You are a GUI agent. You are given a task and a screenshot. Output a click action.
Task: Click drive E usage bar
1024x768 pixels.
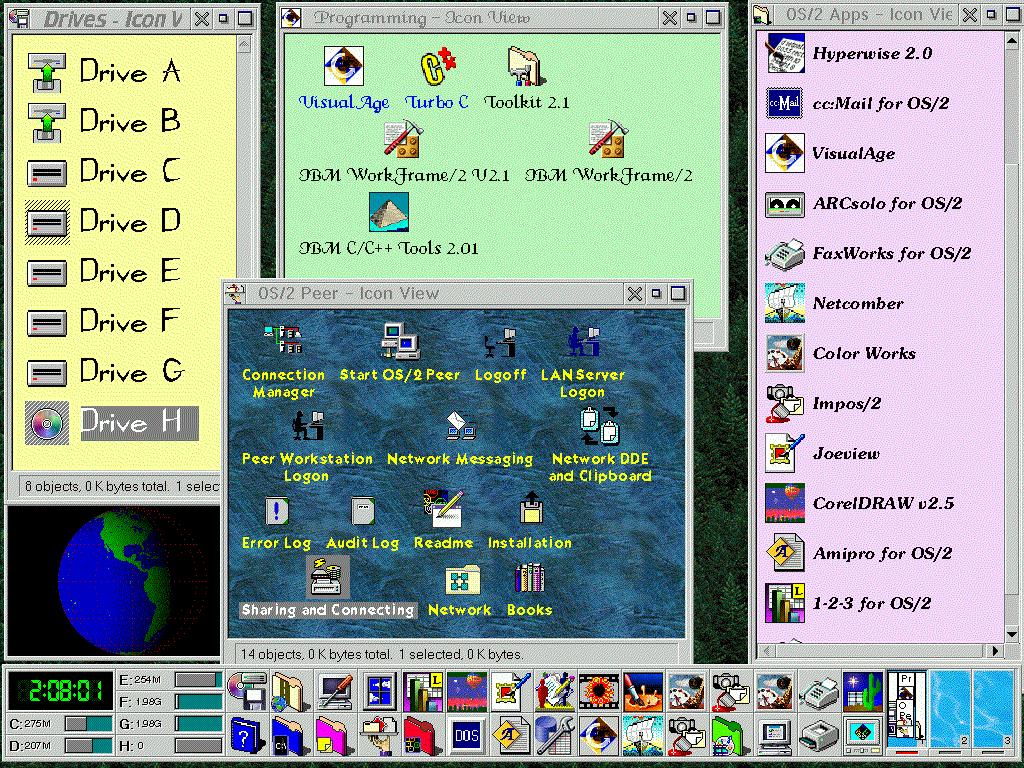point(199,680)
